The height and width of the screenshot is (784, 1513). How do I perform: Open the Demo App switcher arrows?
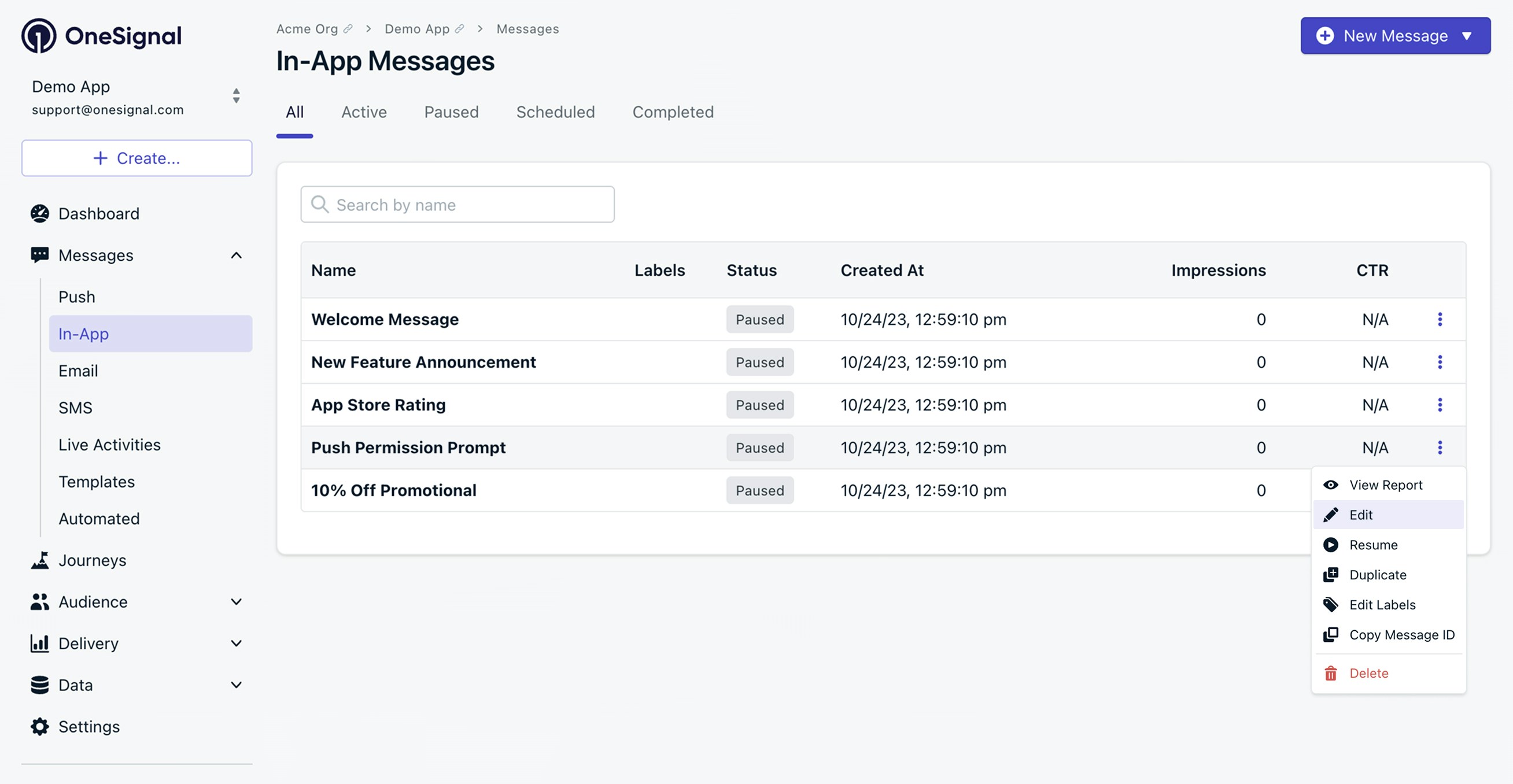coord(236,96)
